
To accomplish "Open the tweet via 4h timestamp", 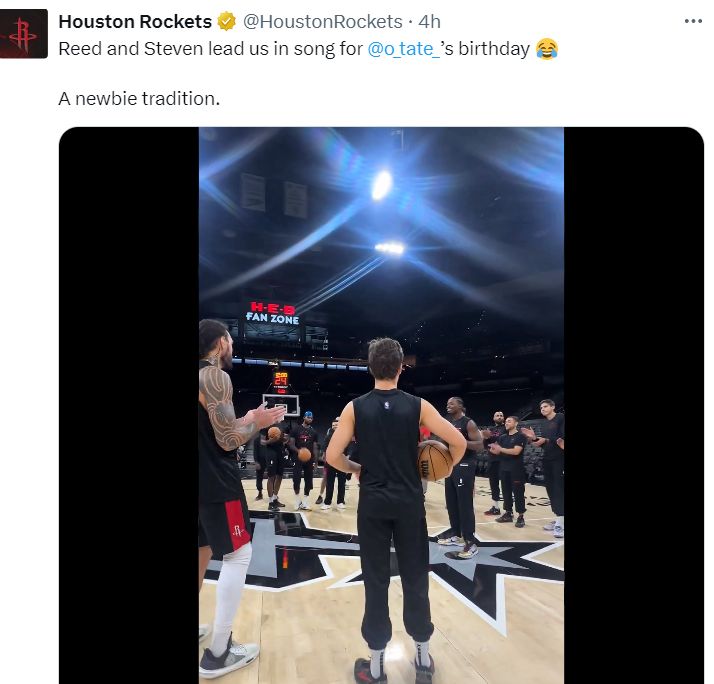I will (429, 22).
